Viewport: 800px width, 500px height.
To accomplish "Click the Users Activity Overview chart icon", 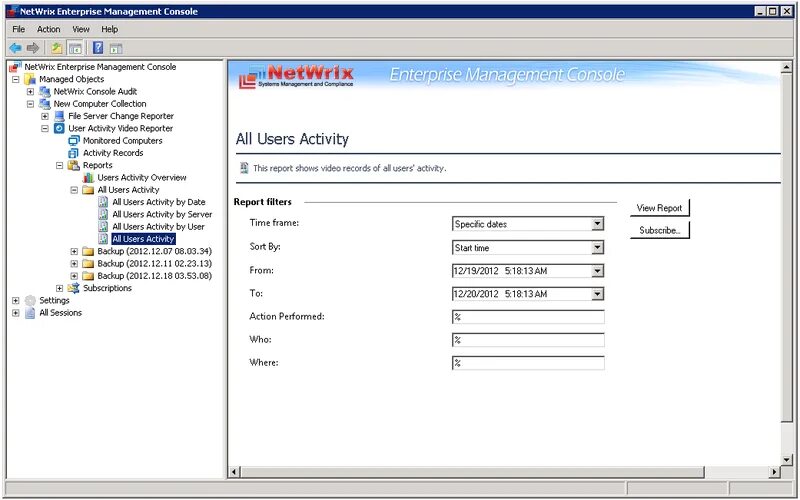I will pos(89,178).
